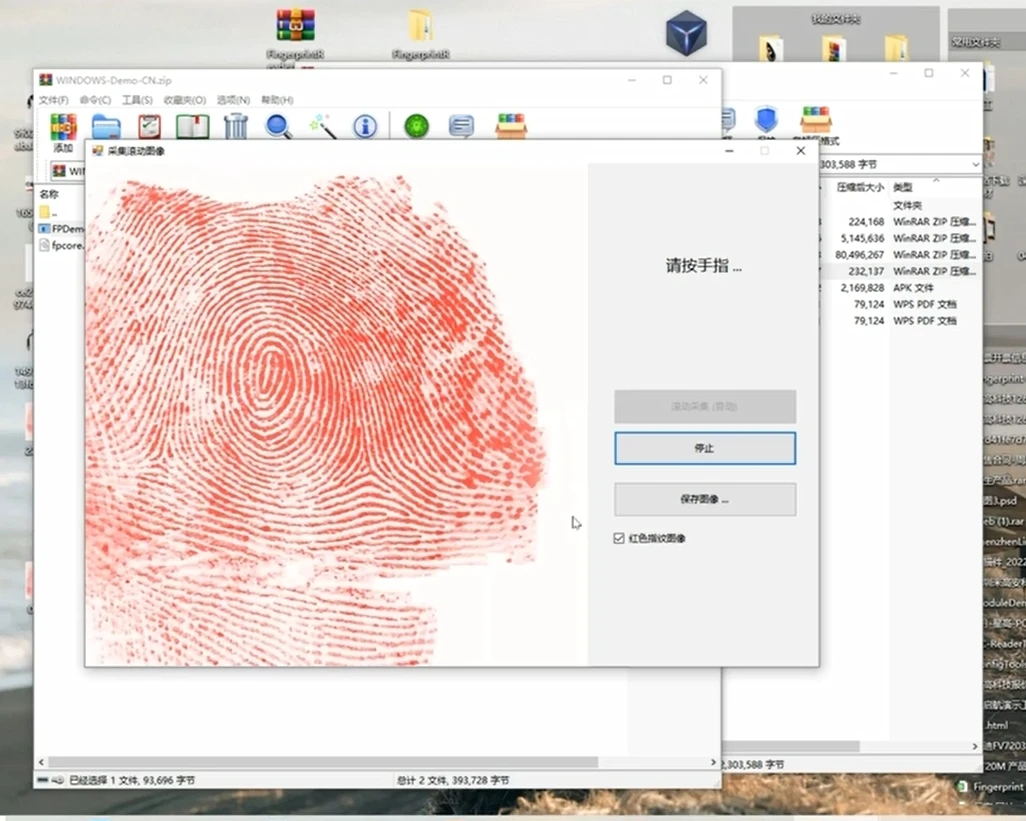This screenshot has width=1026, height=821.
Task: Open the 帮助(H) menu
Action: [277, 100]
